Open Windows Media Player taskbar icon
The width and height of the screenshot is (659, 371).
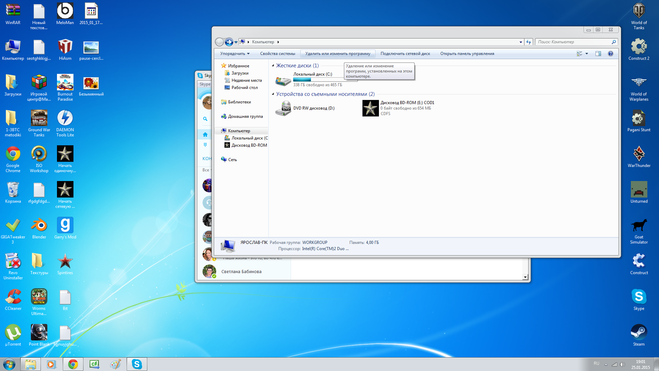coord(51,364)
